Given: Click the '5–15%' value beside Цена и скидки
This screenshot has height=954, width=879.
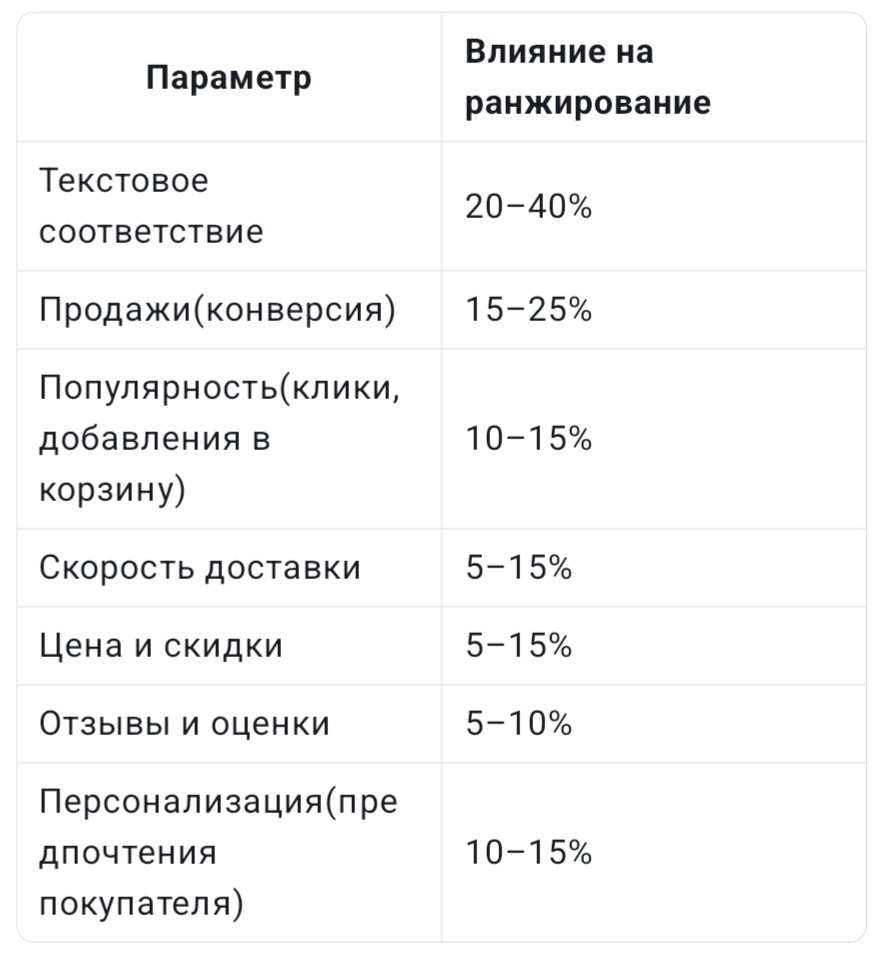Looking at the screenshot, I should 518,646.
